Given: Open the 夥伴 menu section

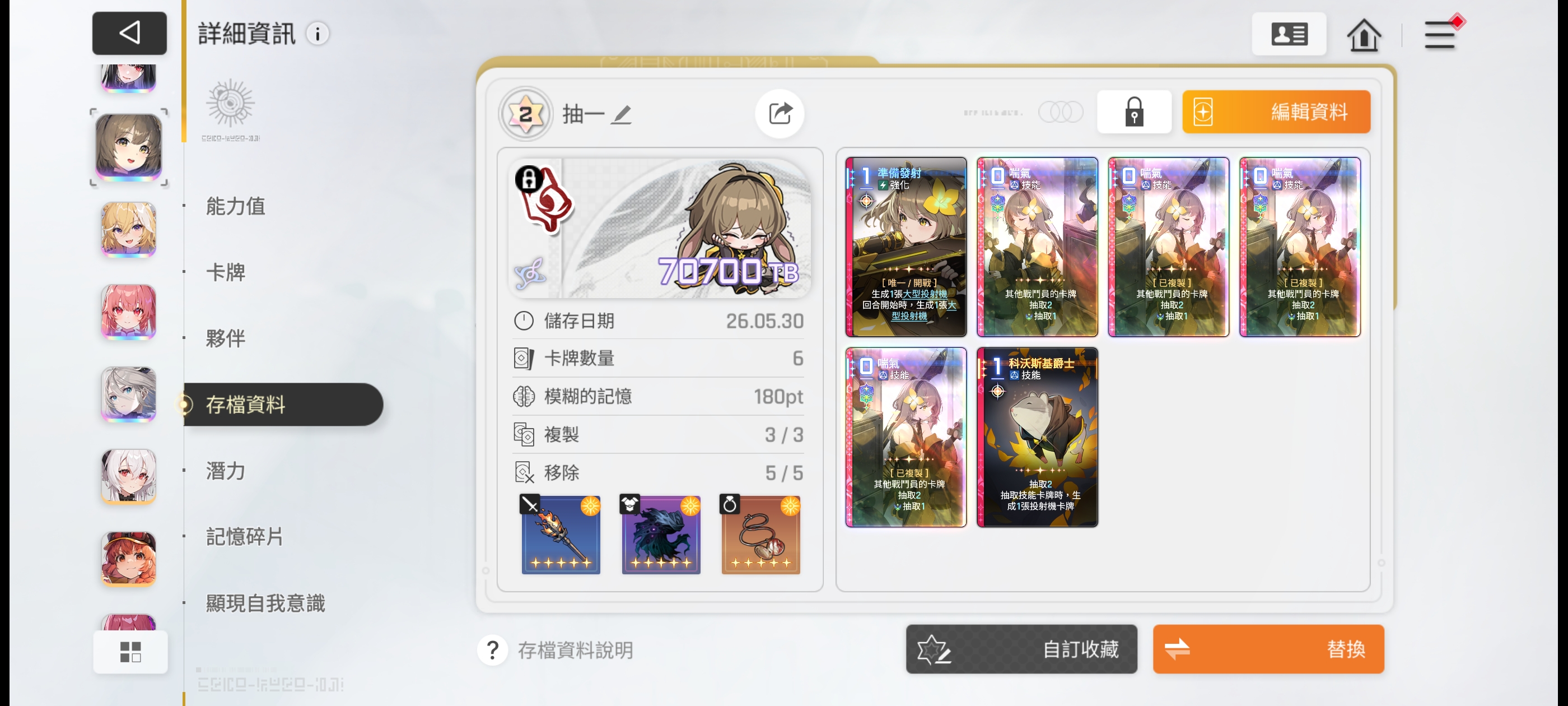Looking at the screenshot, I should (226, 338).
